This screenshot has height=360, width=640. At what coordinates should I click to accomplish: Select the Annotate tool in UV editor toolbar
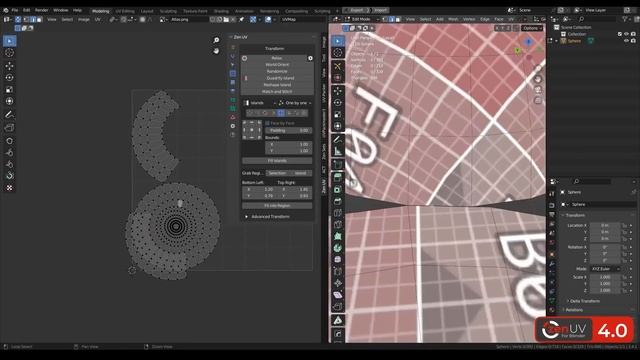tap(9, 115)
